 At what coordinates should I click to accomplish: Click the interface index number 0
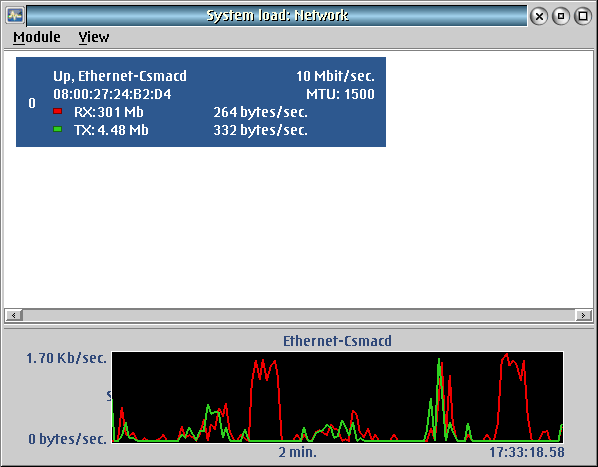coord(32,103)
